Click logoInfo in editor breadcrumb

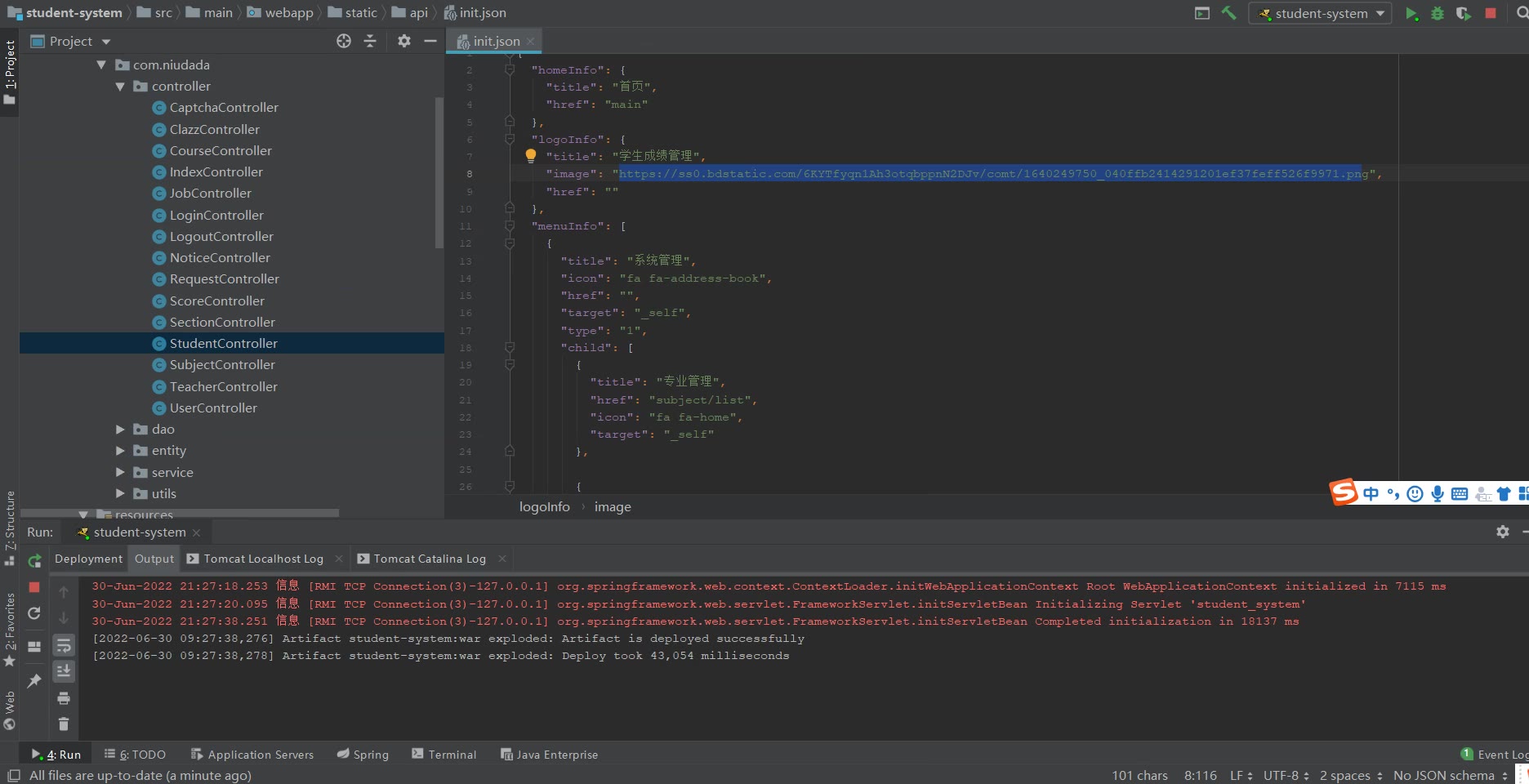[x=545, y=506]
